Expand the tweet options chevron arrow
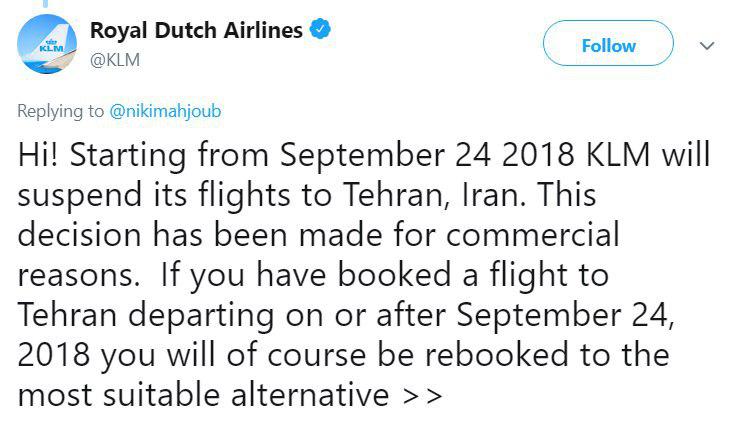The image size is (733, 421). [x=707, y=46]
